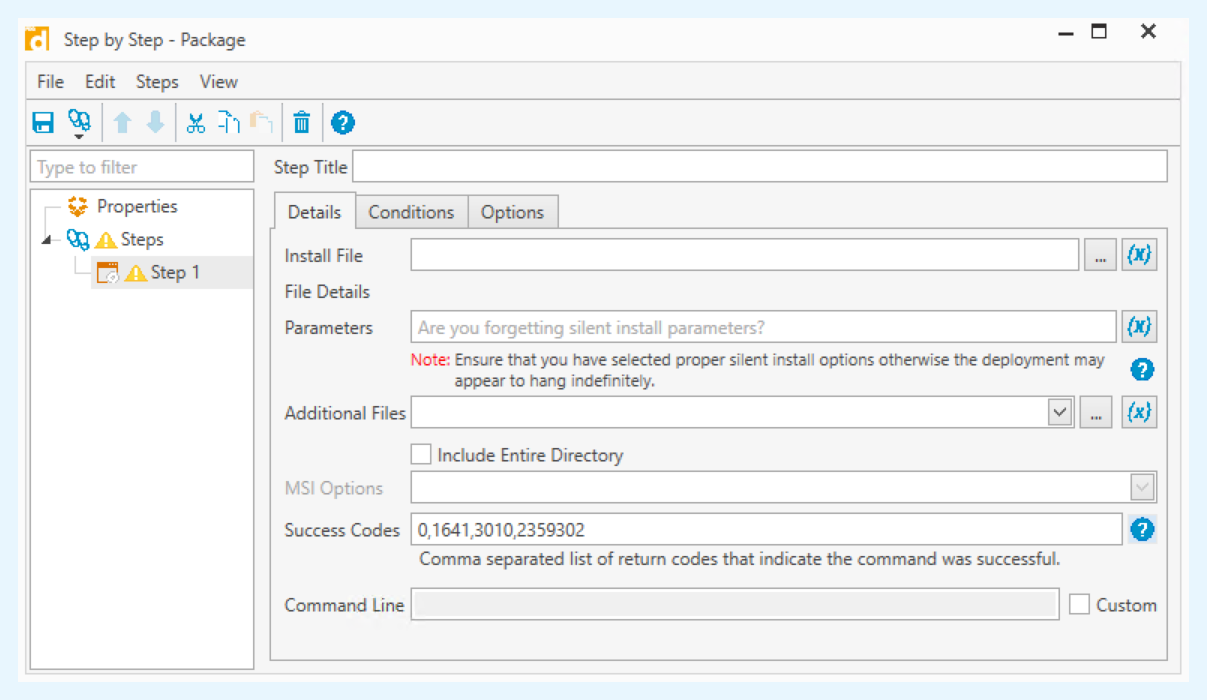Open help for silent install parameters note
This screenshot has height=700, width=1207.
[1142, 370]
